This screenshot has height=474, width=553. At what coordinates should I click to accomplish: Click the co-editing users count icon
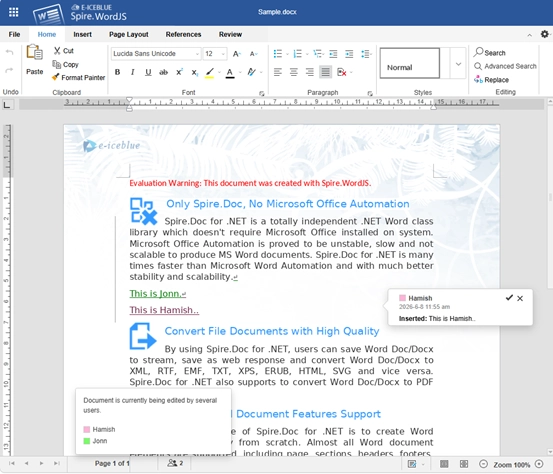click(x=175, y=463)
